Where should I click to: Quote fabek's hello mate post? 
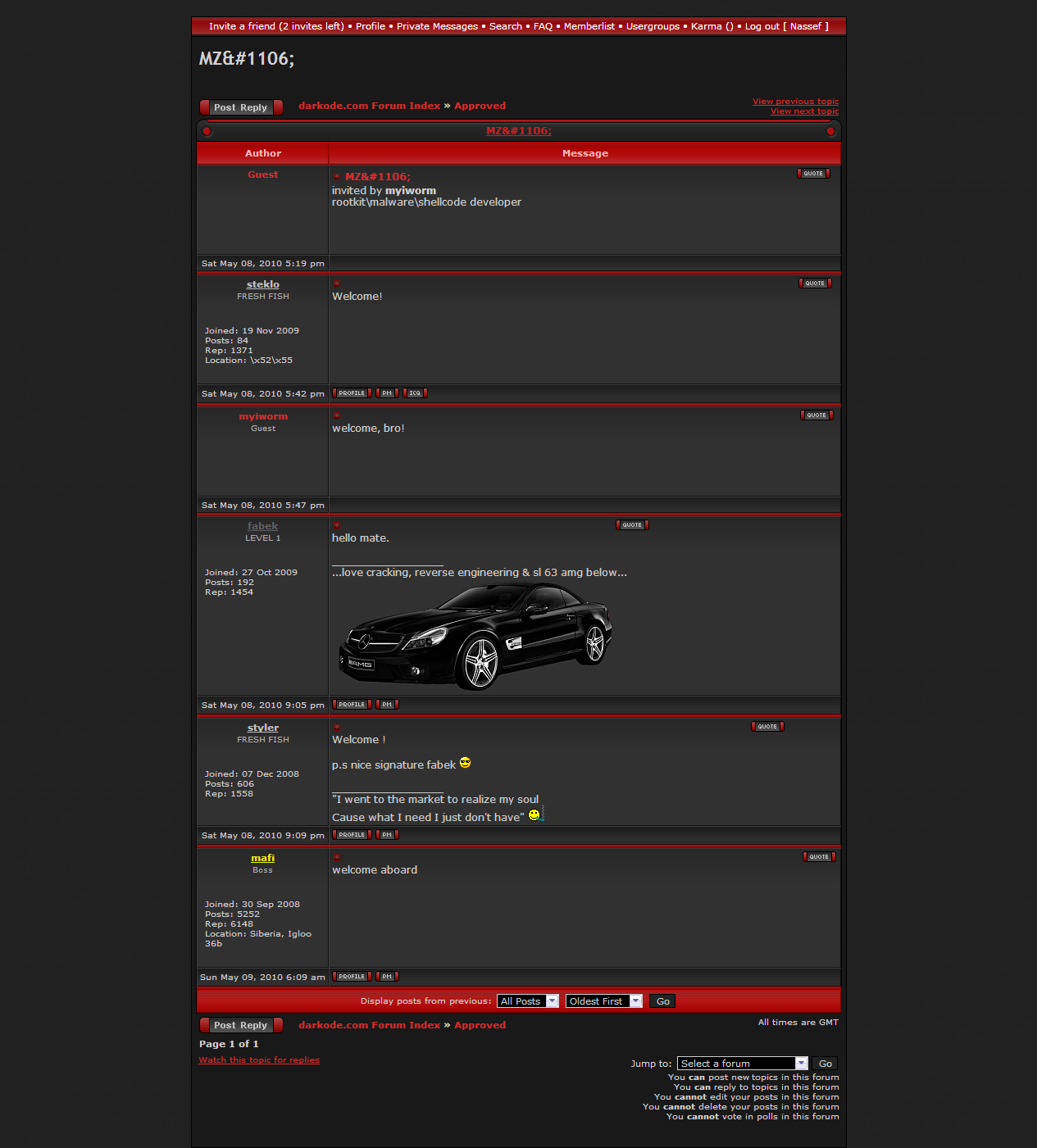coord(632,525)
